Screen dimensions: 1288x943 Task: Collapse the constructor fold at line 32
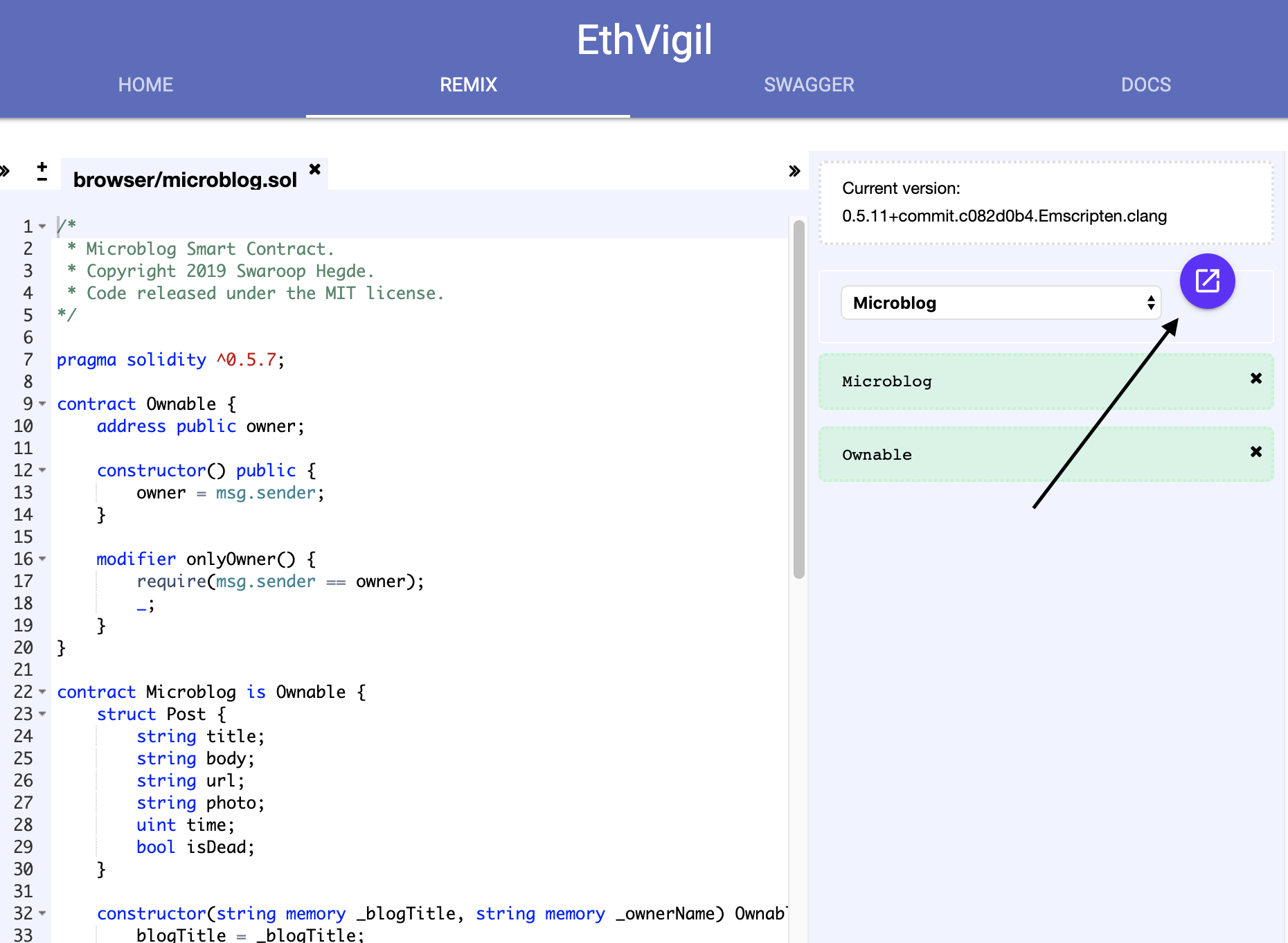(x=42, y=913)
